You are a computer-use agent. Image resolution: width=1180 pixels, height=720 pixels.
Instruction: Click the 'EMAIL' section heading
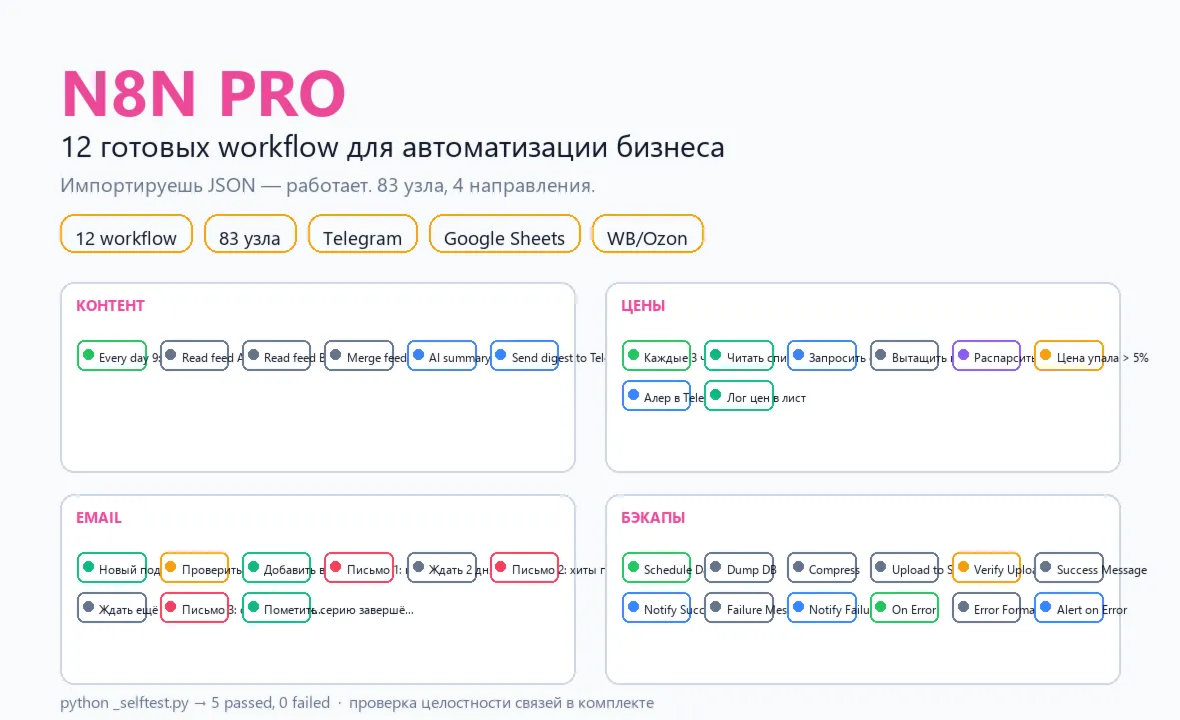99,518
